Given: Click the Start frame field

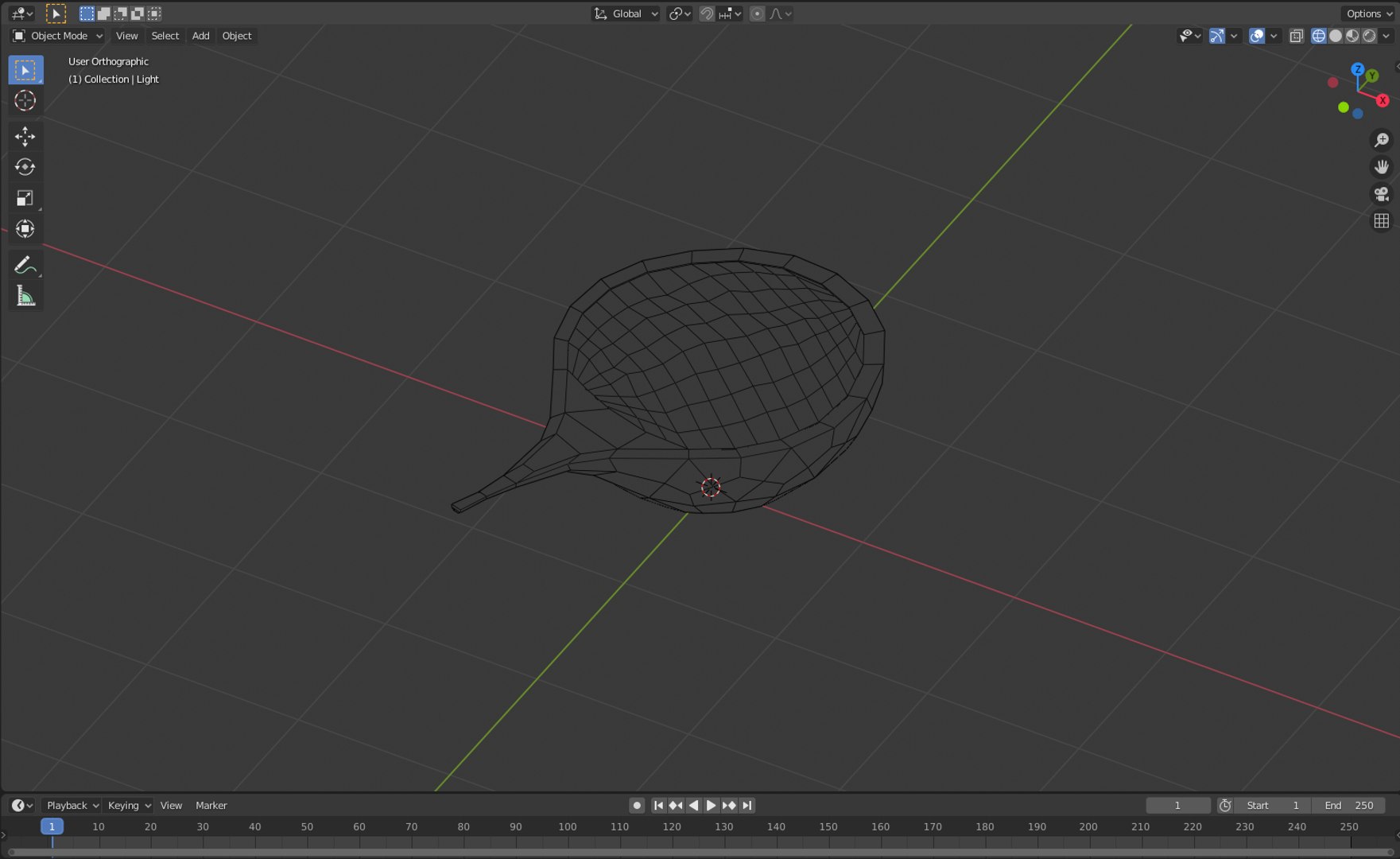Looking at the screenshot, I should (x=1272, y=806).
